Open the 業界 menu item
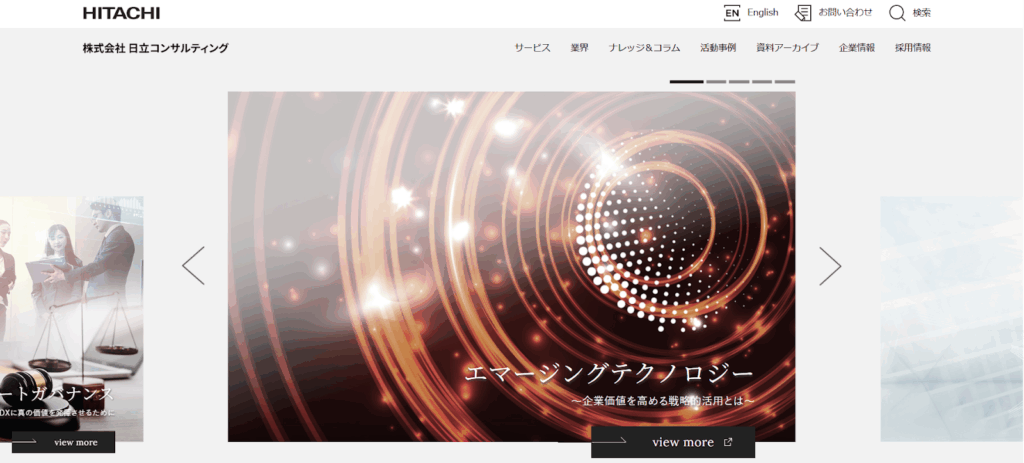The width and height of the screenshot is (1024, 463). pyautogui.click(x=580, y=48)
